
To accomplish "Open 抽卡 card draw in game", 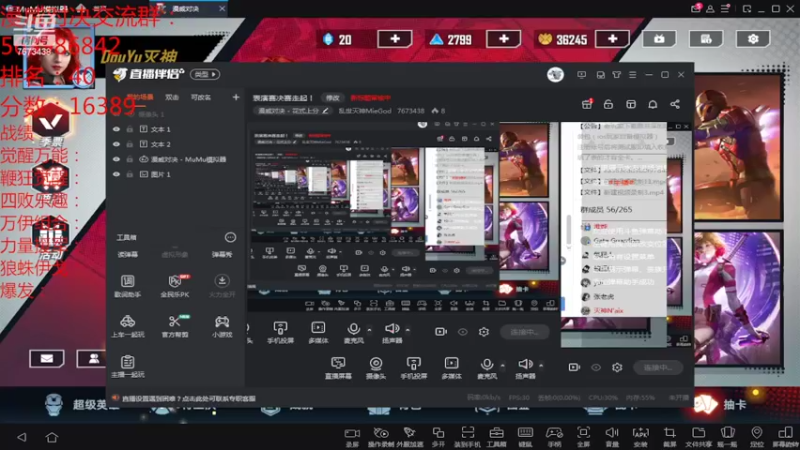I will pos(722,404).
